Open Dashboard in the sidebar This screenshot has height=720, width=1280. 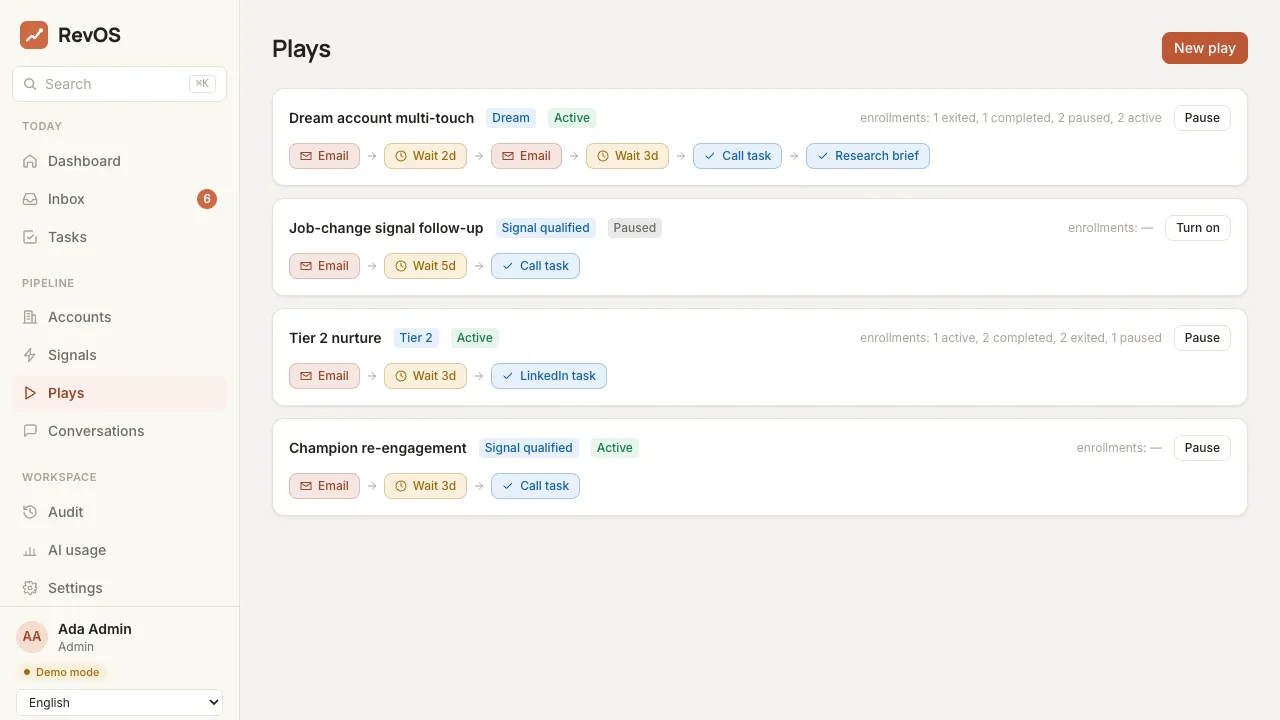point(120,161)
